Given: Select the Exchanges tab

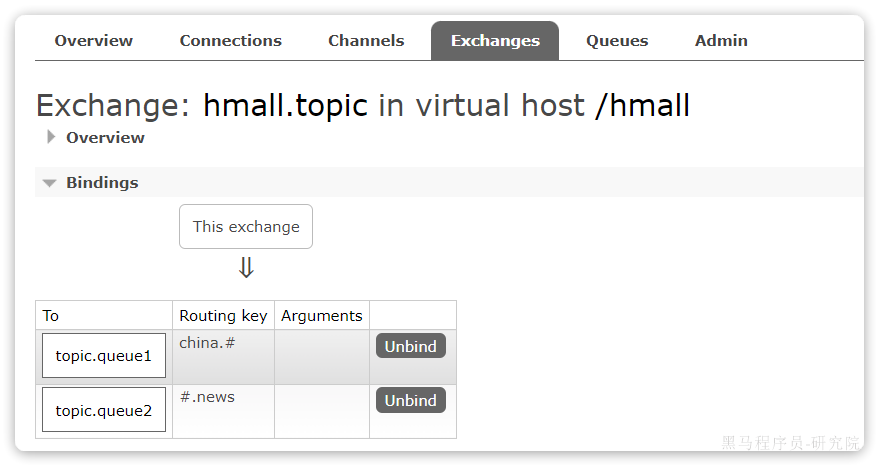Looking at the screenshot, I should [x=495, y=41].
